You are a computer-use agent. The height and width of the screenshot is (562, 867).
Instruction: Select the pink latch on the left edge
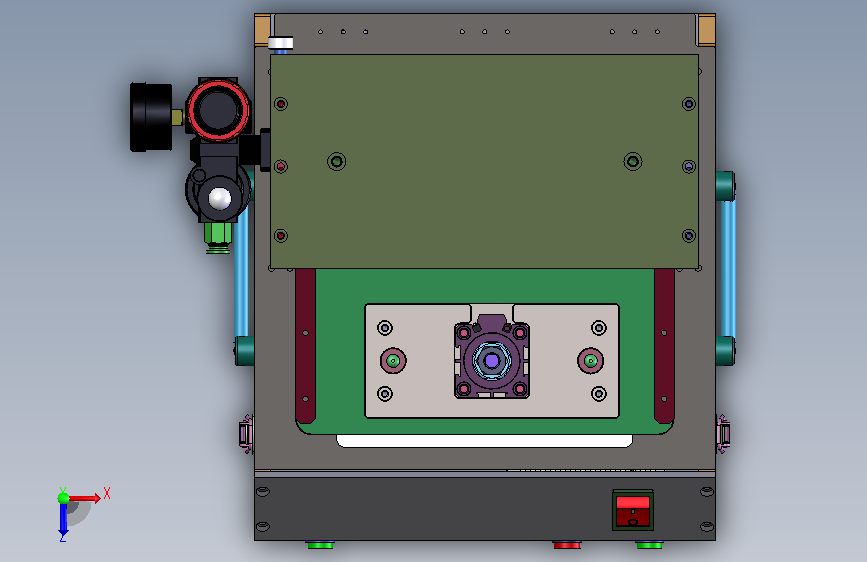[246, 434]
